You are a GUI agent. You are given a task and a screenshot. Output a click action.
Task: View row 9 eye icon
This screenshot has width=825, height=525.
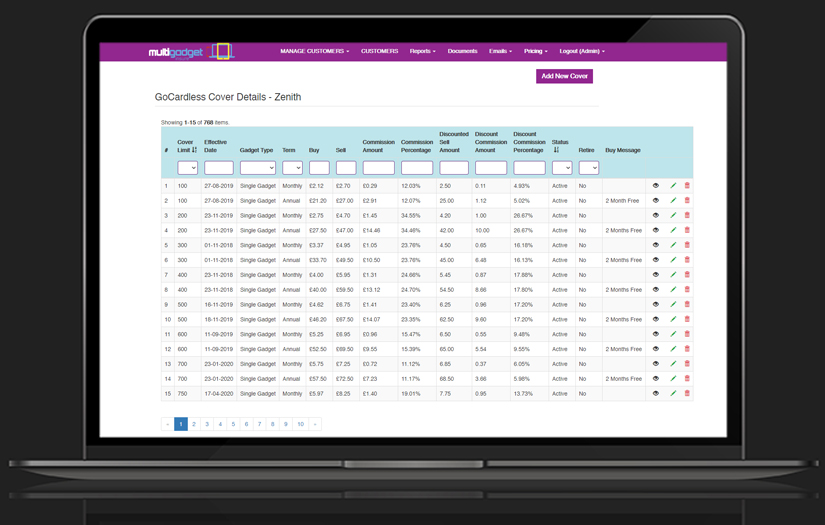click(x=656, y=304)
